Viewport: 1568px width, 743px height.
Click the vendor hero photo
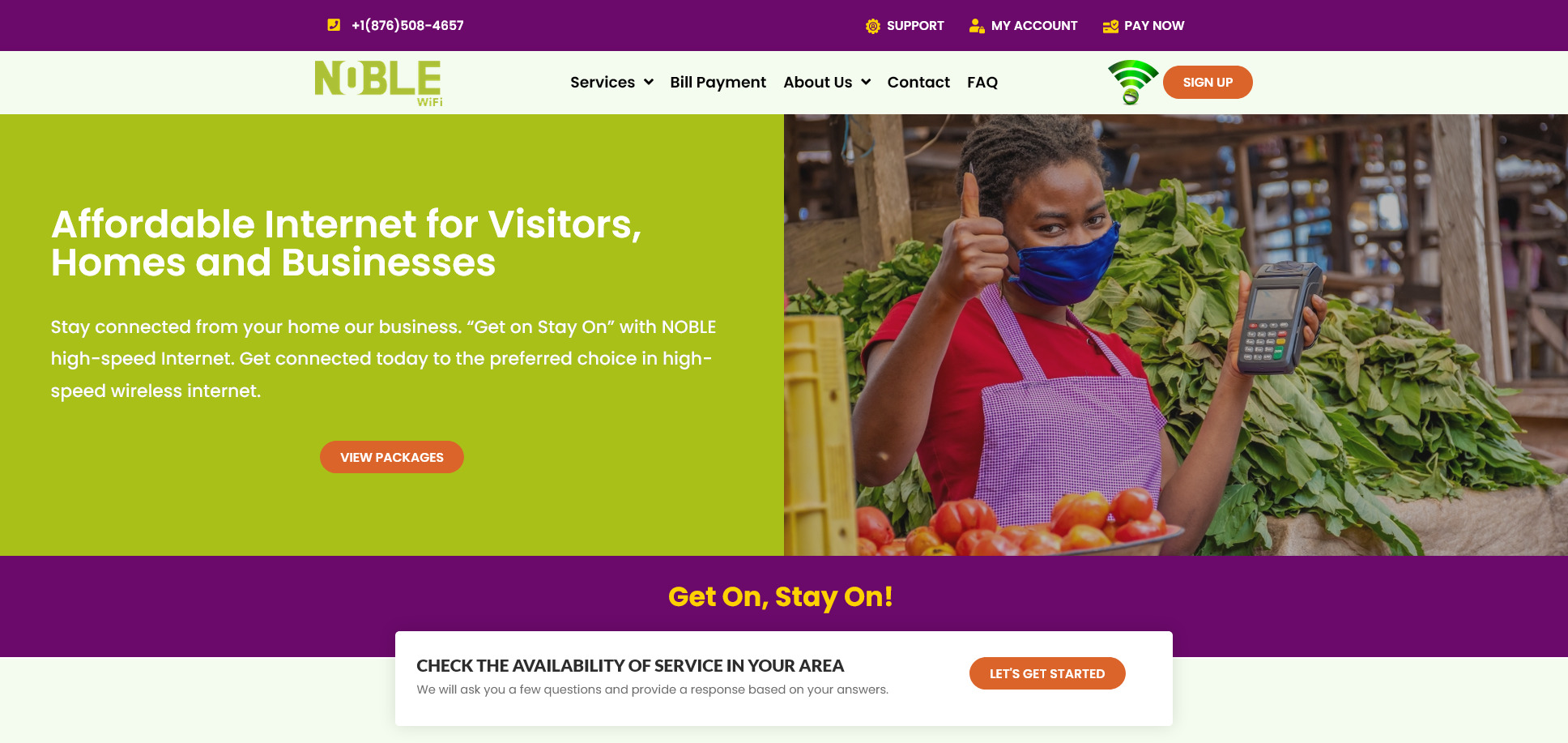click(x=1176, y=335)
